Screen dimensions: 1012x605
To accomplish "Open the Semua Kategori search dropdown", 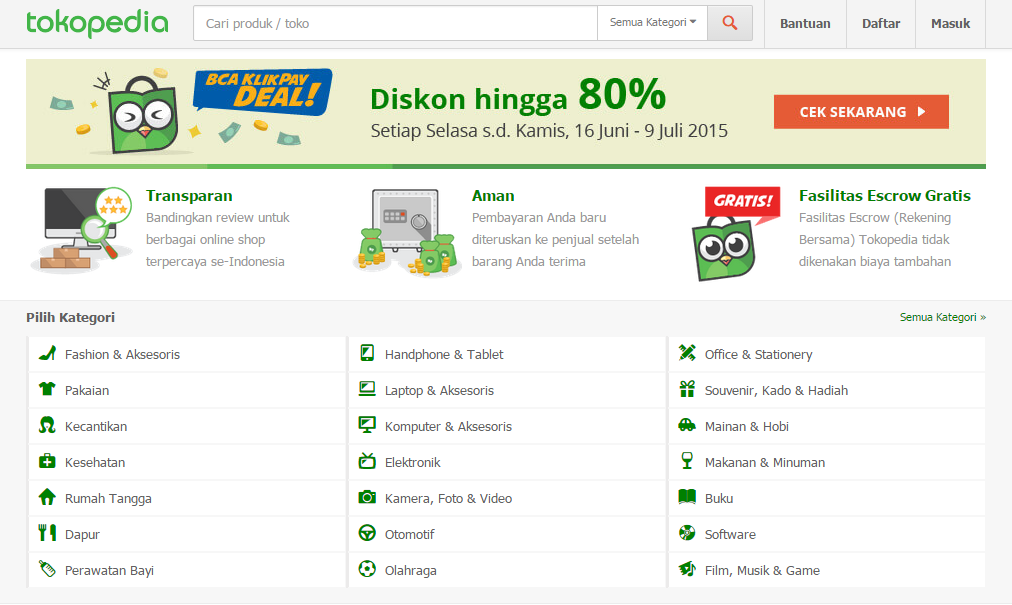I will (653, 23).
